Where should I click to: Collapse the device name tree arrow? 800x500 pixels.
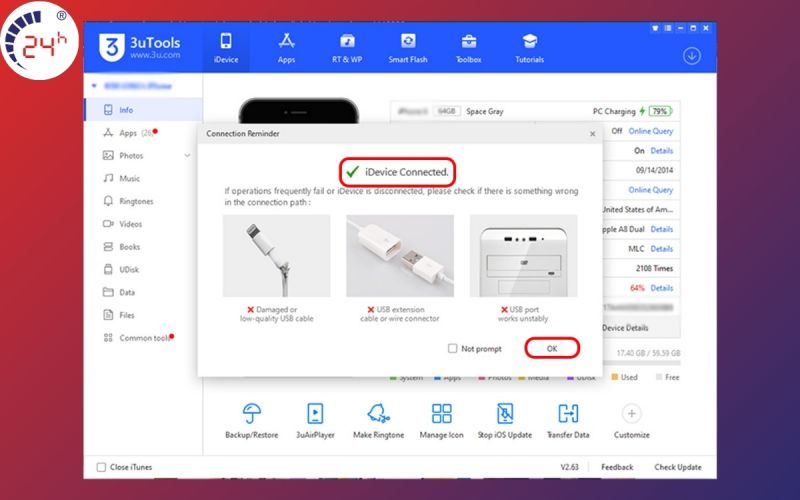[94, 86]
